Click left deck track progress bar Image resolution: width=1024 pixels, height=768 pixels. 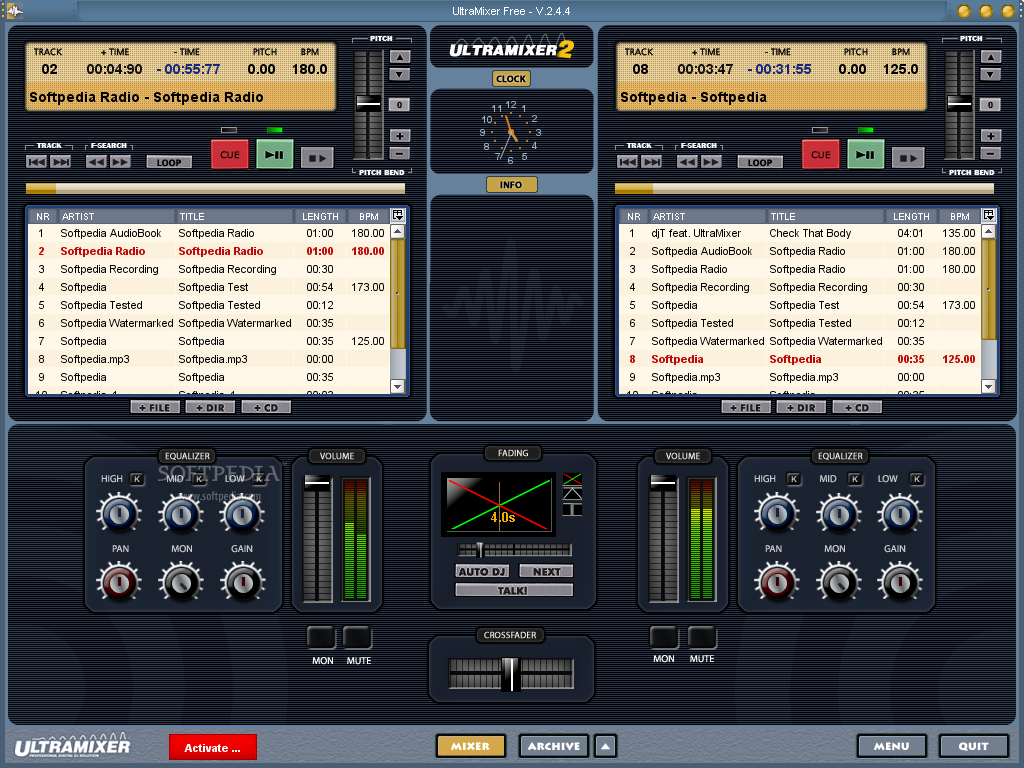(x=216, y=189)
